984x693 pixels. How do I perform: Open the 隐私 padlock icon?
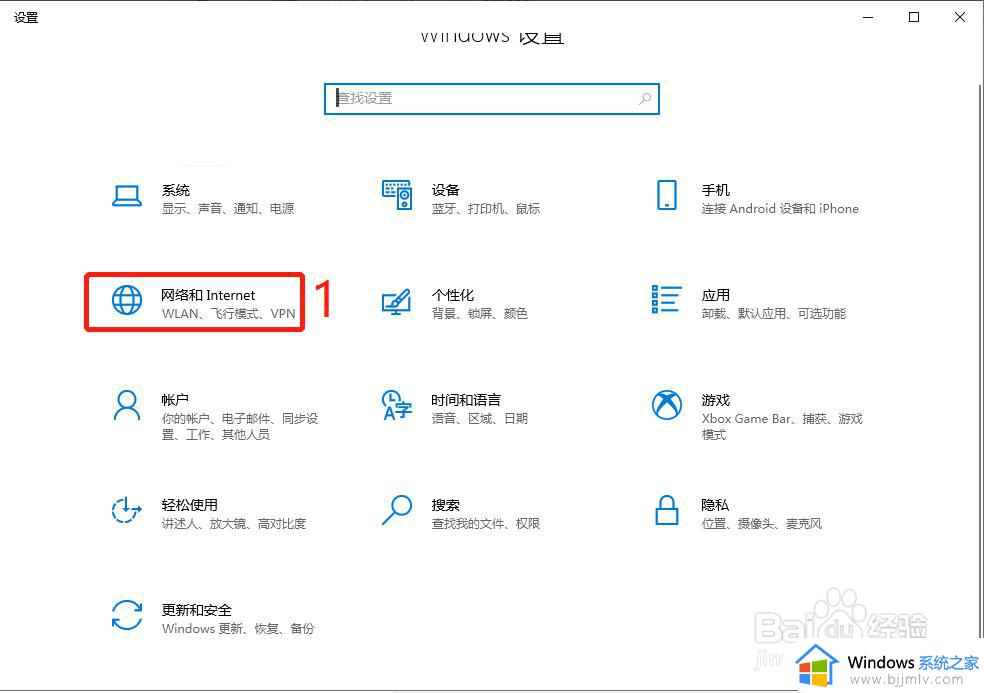[x=666, y=510]
